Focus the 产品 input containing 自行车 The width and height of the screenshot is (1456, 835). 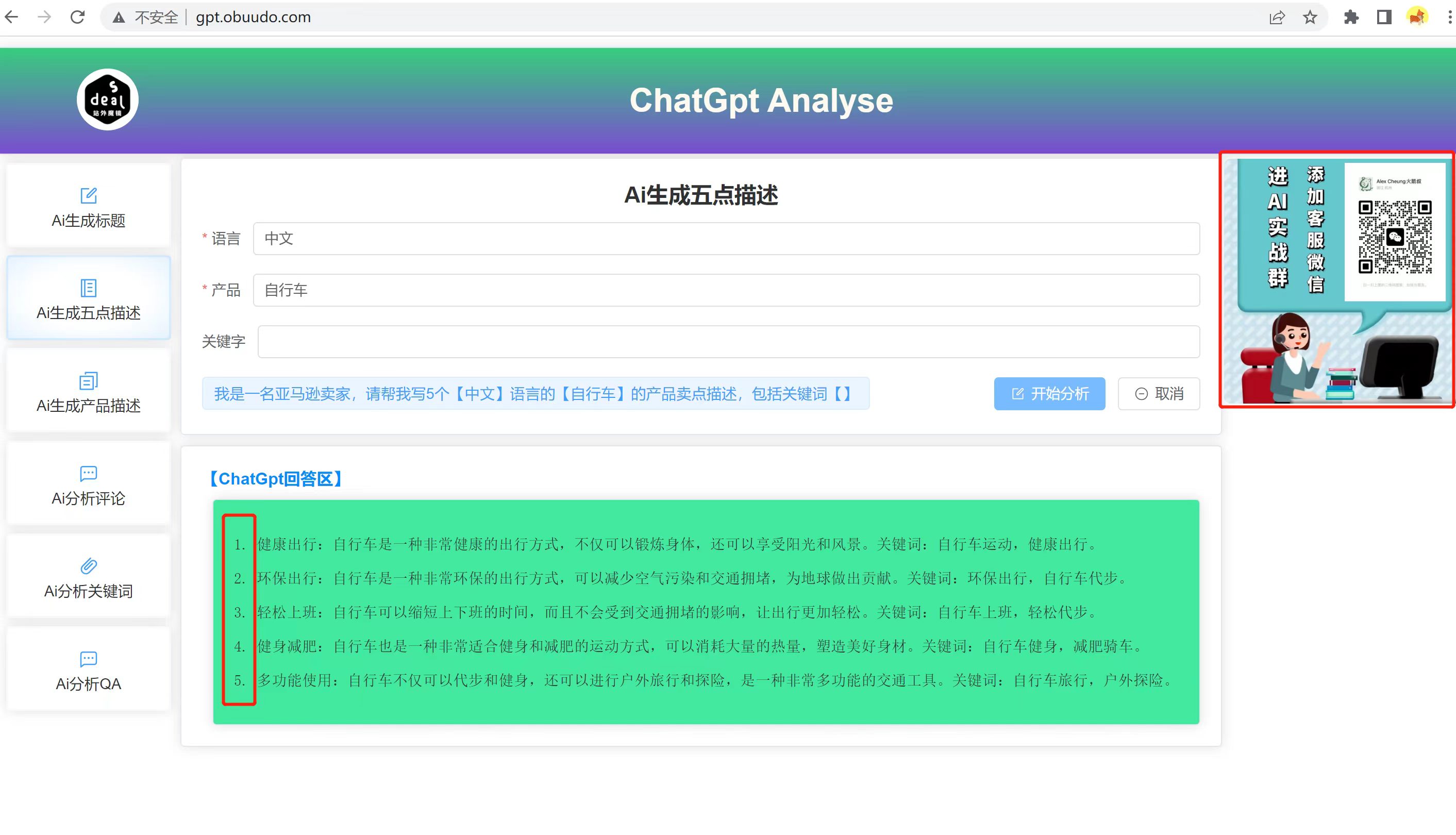tap(727, 290)
